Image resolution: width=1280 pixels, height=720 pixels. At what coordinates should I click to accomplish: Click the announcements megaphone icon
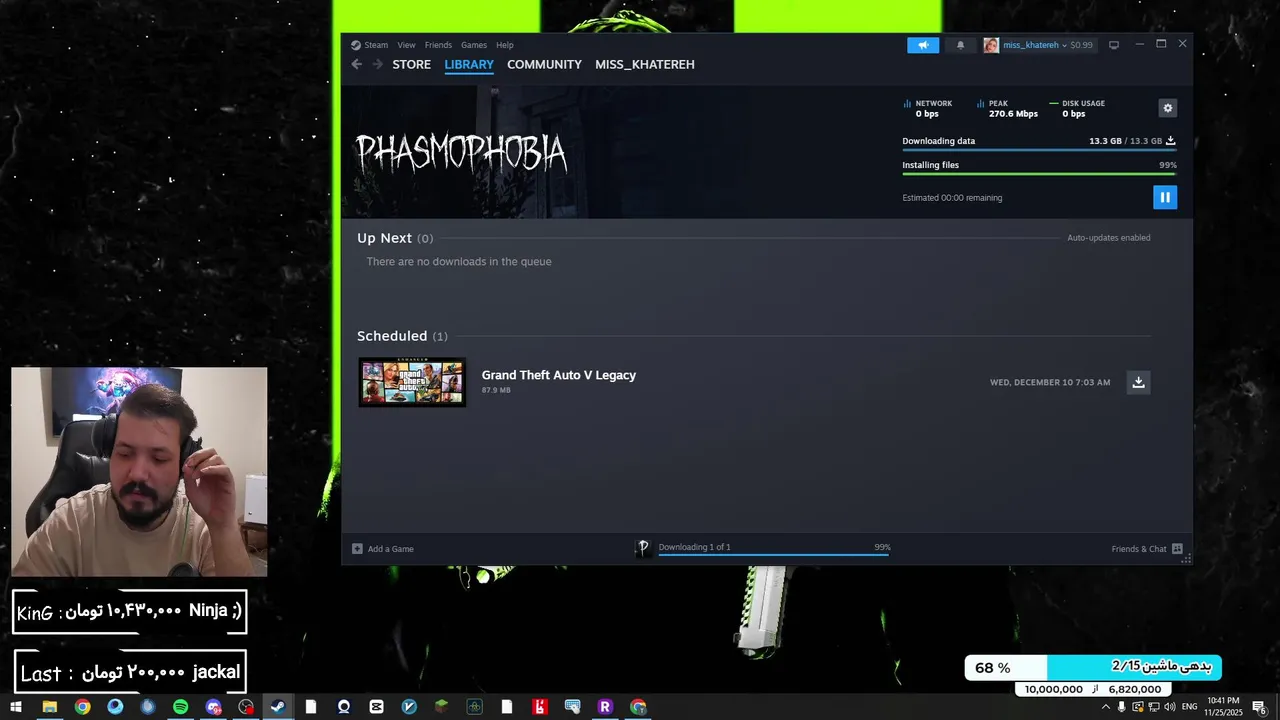click(923, 45)
